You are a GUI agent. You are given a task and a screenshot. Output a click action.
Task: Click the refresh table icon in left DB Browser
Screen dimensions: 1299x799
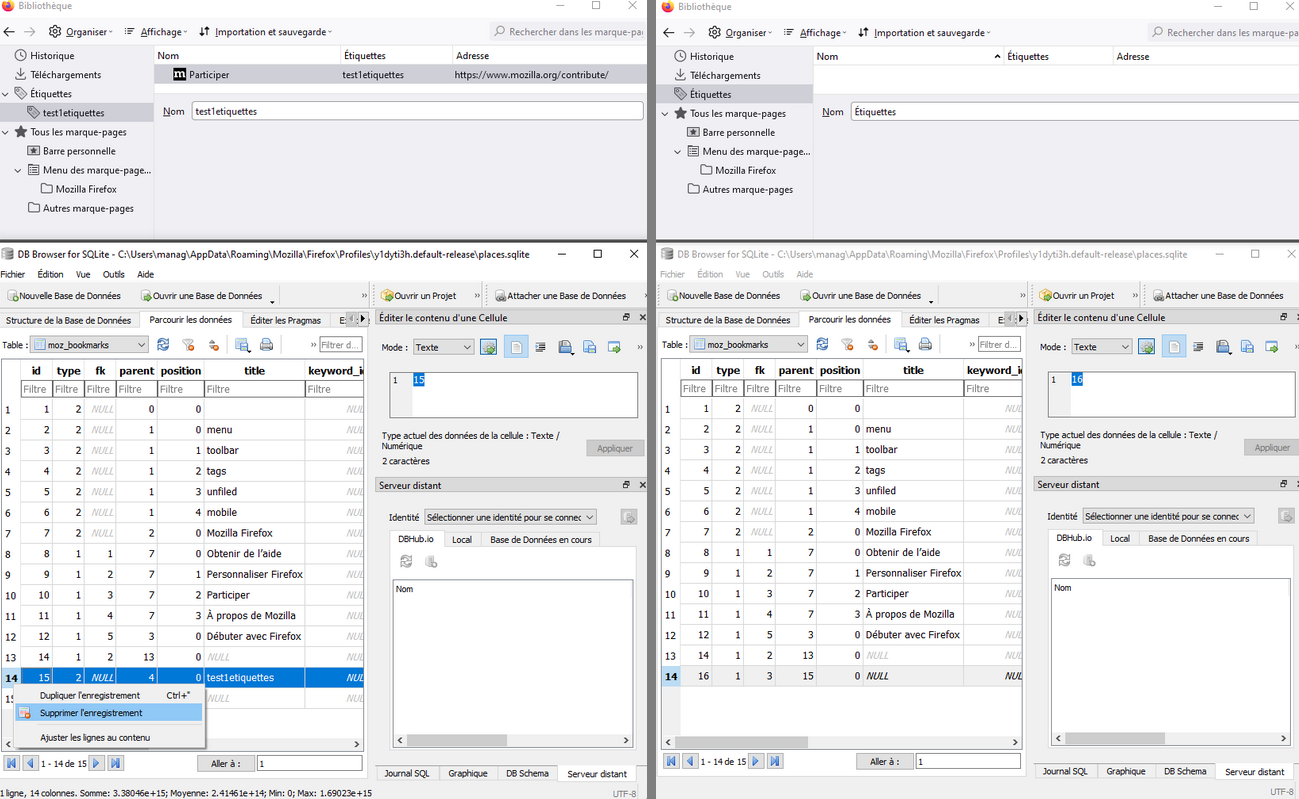tap(163, 345)
